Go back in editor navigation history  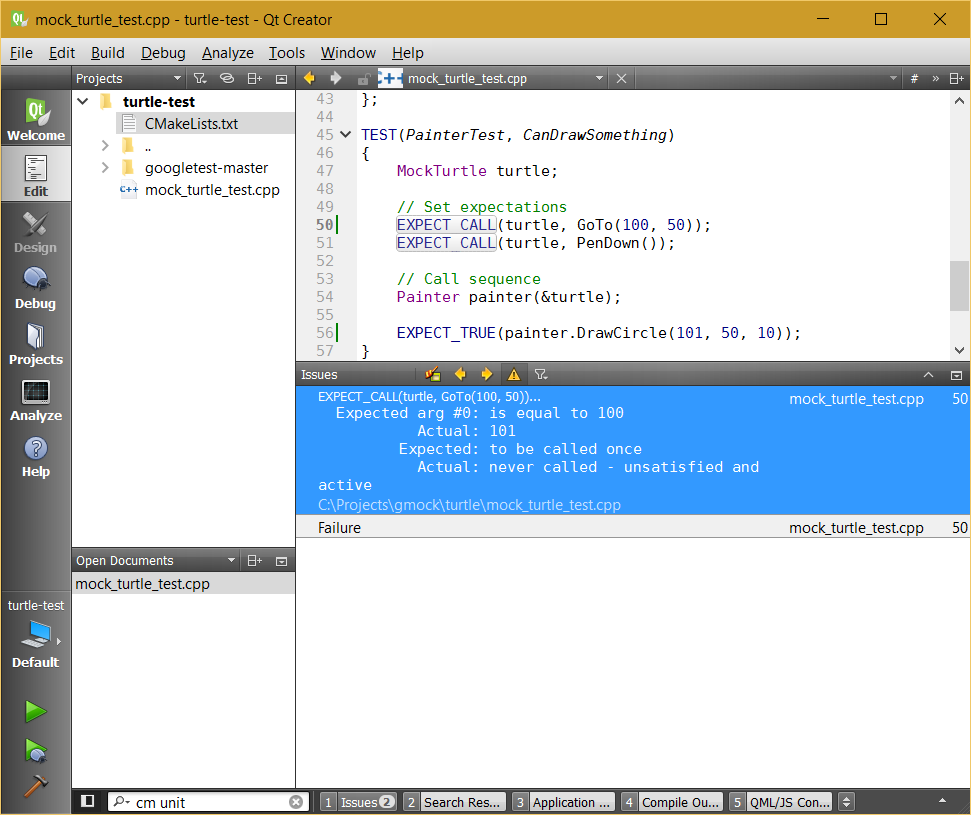click(x=309, y=78)
